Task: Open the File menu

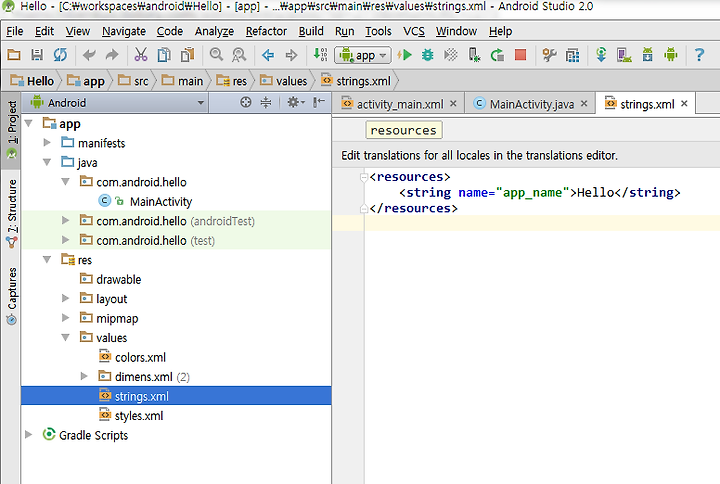Action: coord(15,31)
